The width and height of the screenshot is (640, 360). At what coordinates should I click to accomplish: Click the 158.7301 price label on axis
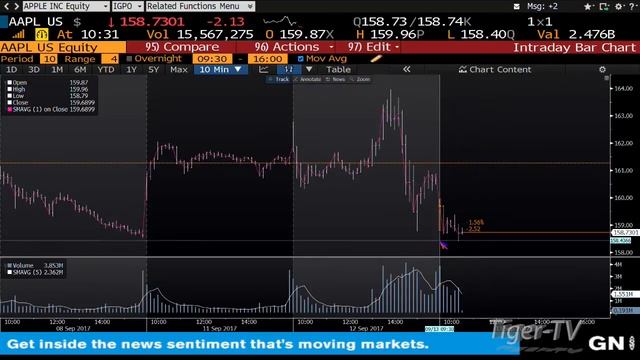[625, 232]
